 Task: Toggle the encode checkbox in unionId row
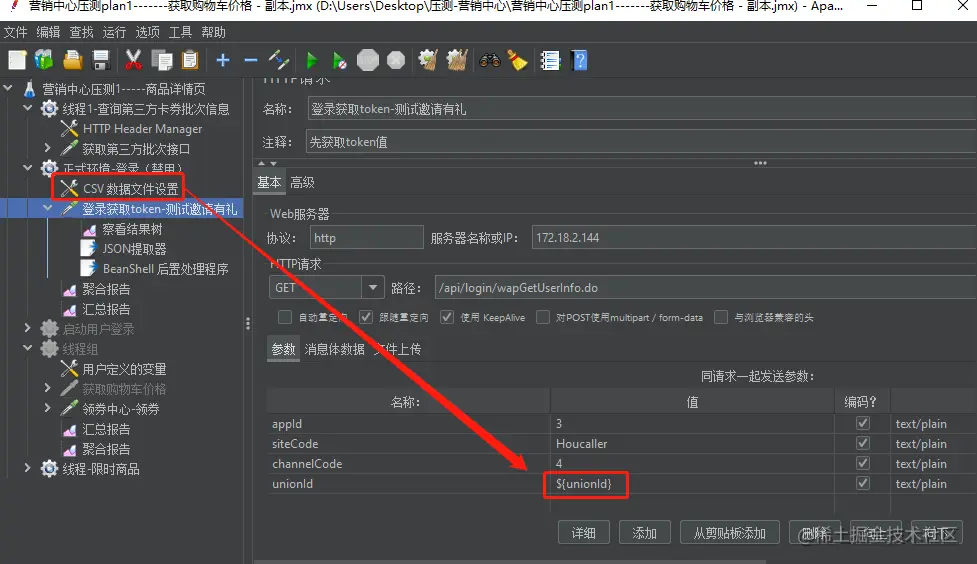862,483
